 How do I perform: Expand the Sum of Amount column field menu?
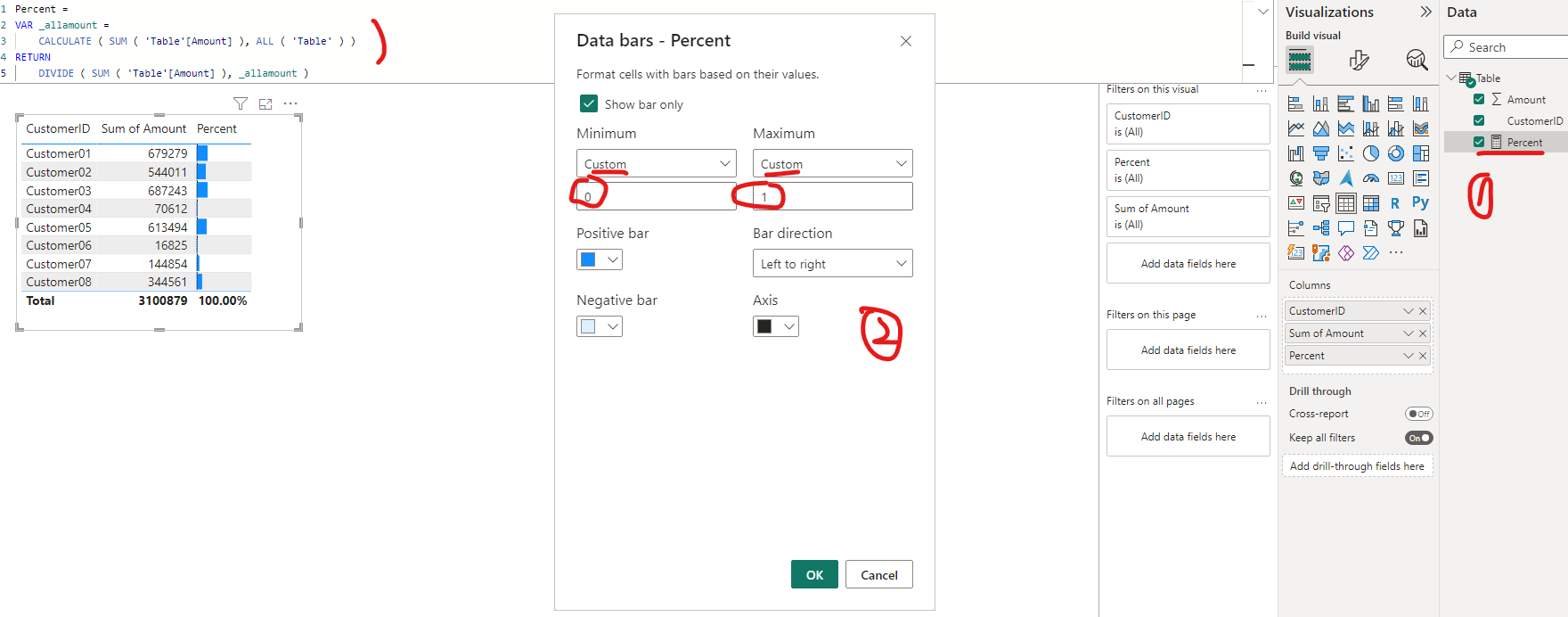[1409, 333]
